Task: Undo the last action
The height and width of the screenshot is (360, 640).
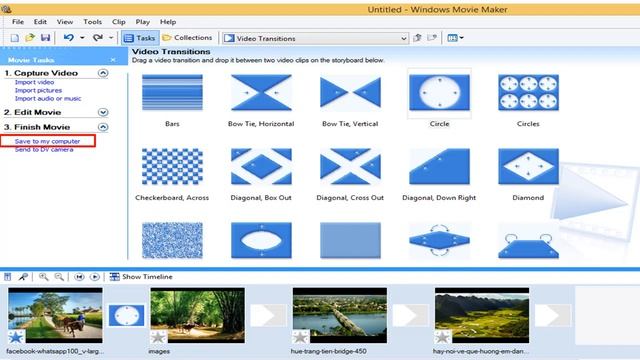Action: click(69, 38)
